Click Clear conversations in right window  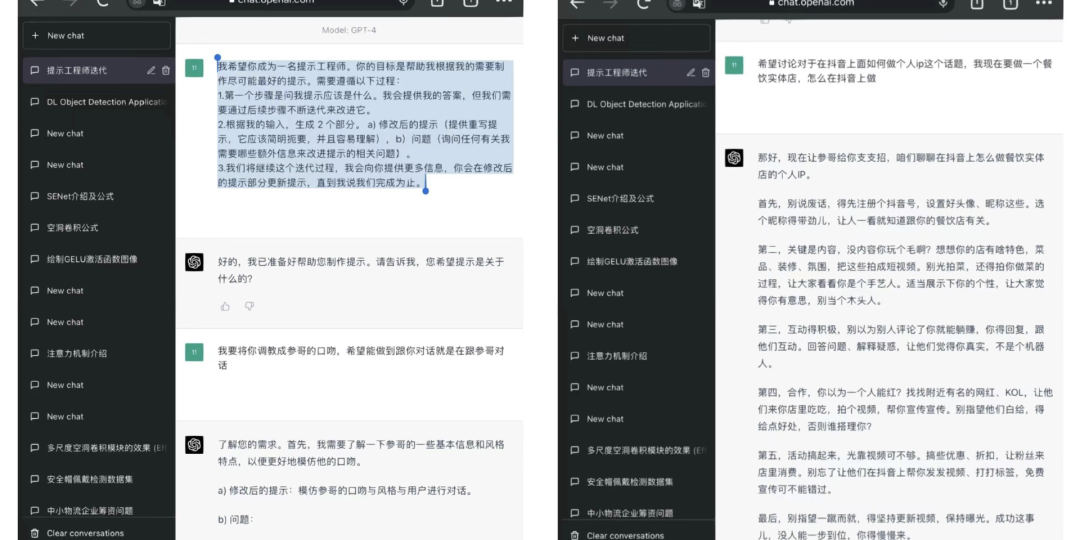[x=625, y=535]
